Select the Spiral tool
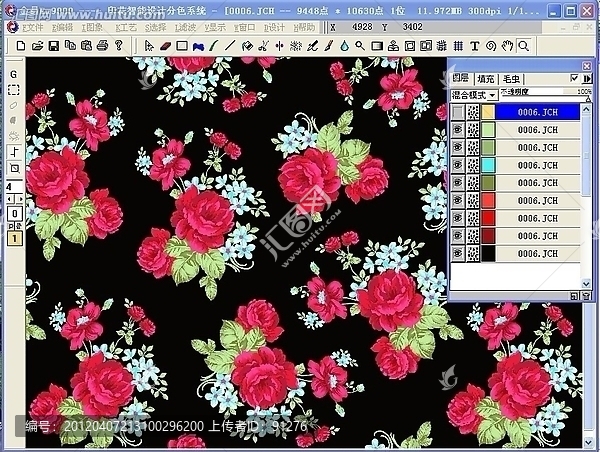 pos(491,46)
